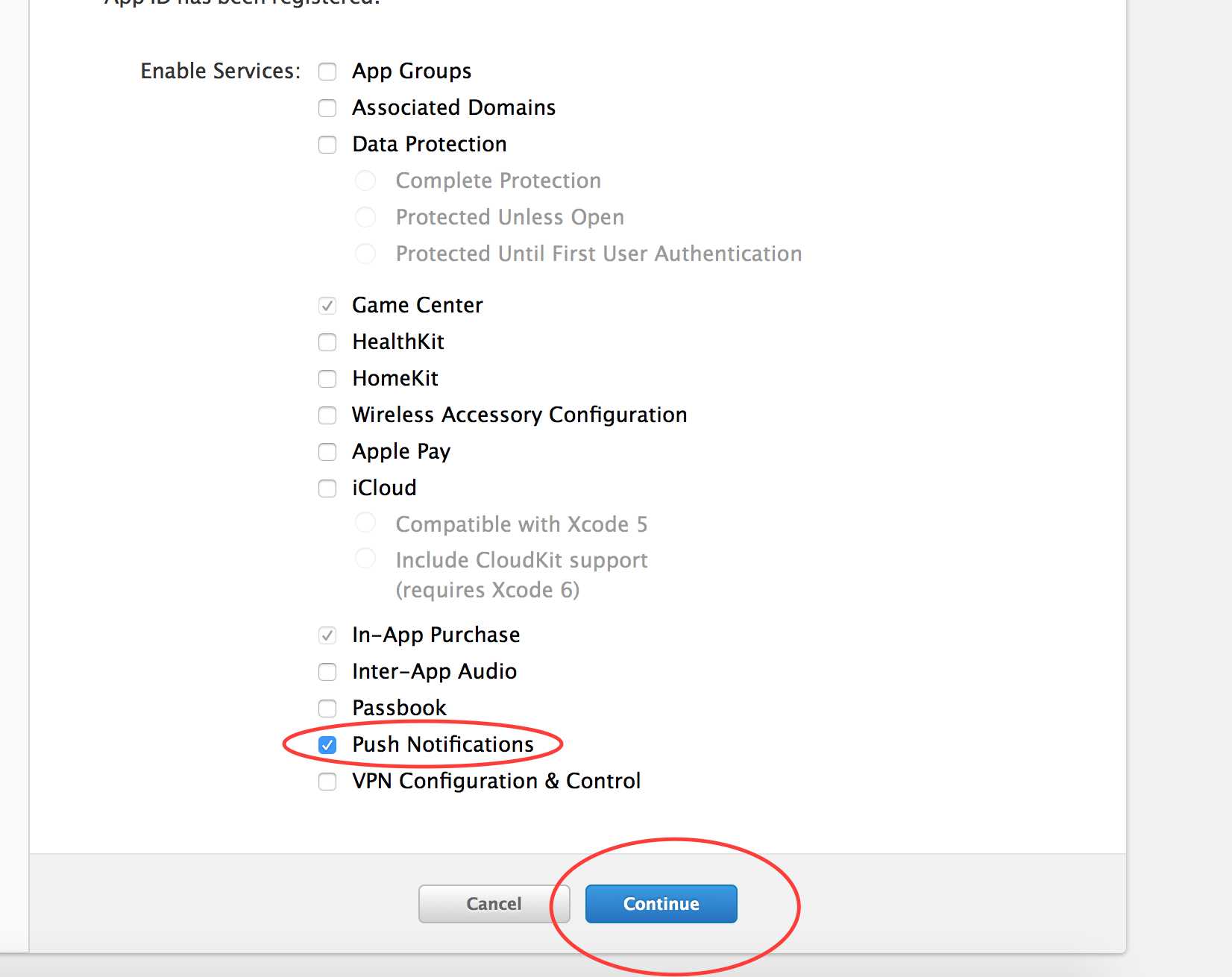Screen dimensions: 1232x977
Task: Uncheck the Push Notifications checkbox
Action: (327, 744)
